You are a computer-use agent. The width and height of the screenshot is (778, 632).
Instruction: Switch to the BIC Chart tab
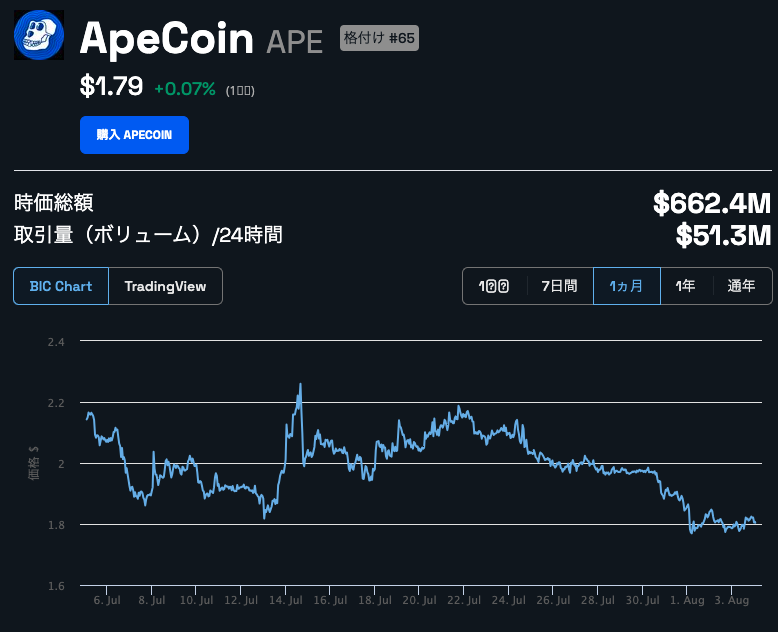(60, 286)
